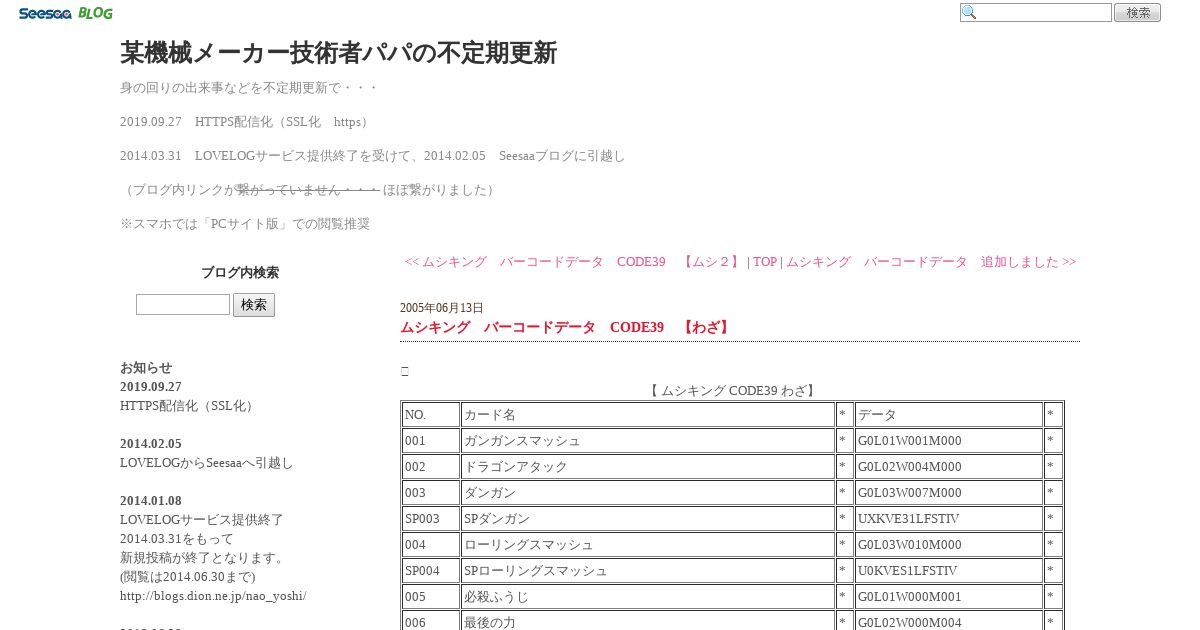
Task: Click the sidebar 検索 button under ブログ内検索
Action: click(x=254, y=304)
